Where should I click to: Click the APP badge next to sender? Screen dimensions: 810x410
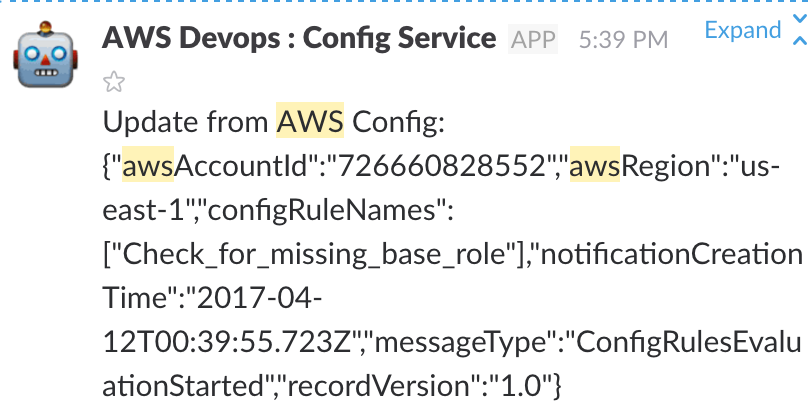[533, 39]
